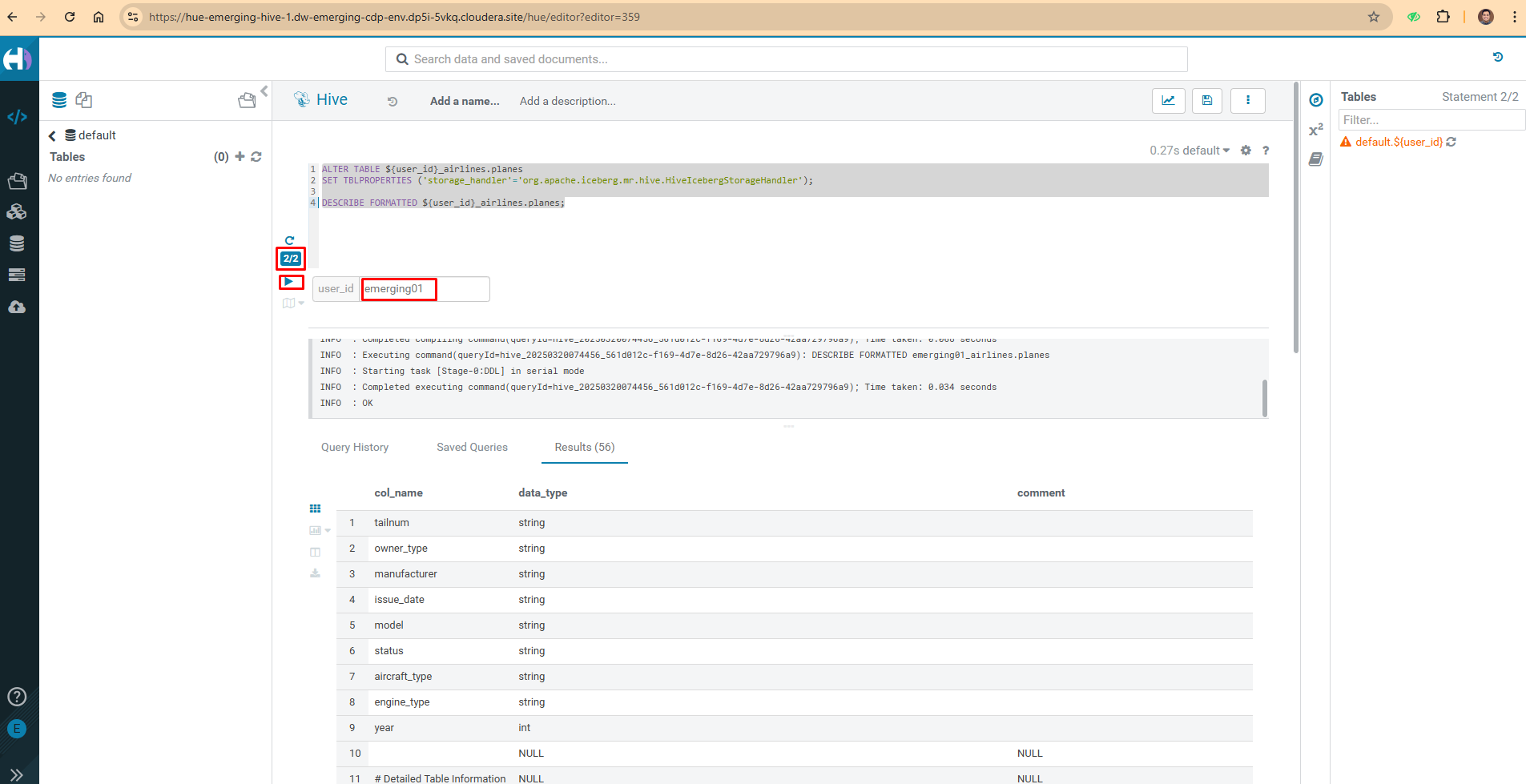
Task: Switch to Saved Queries tab
Action: [472, 448]
